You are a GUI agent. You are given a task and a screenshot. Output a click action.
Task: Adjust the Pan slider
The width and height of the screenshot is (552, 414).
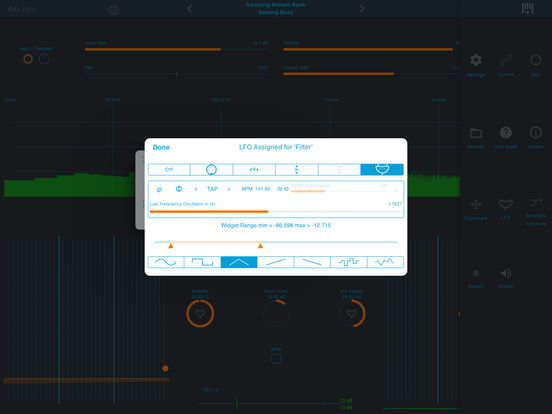point(176,74)
